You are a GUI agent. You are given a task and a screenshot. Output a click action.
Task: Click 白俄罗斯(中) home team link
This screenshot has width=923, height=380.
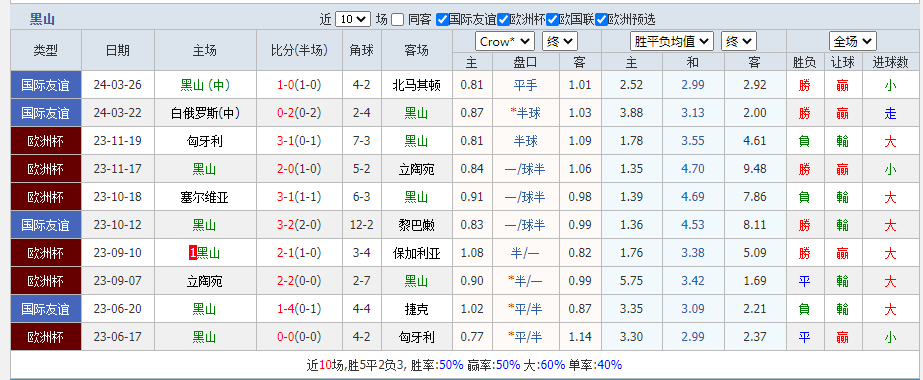(x=205, y=113)
